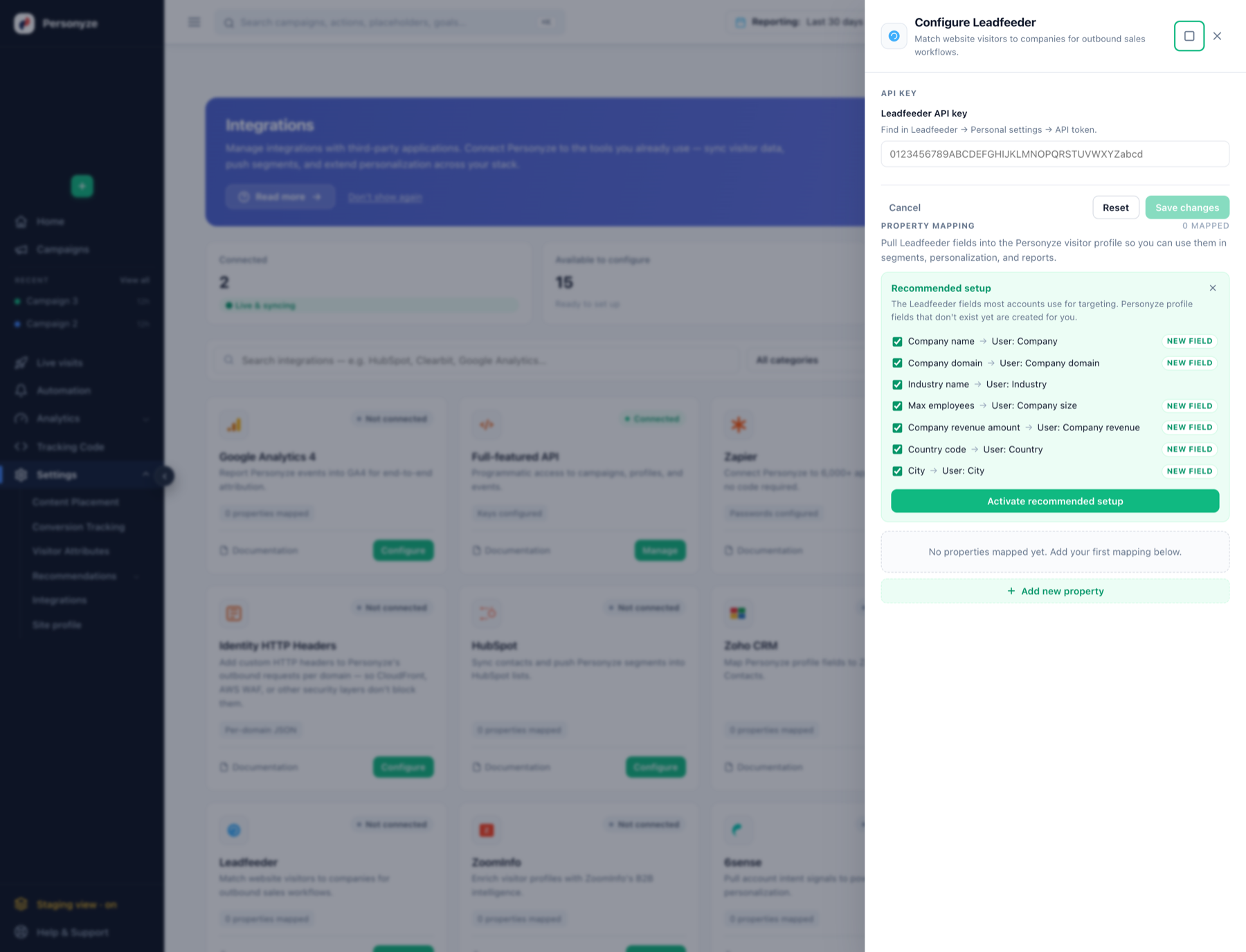Click the Reset button
The height and width of the screenshot is (952, 1246).
1115,208
